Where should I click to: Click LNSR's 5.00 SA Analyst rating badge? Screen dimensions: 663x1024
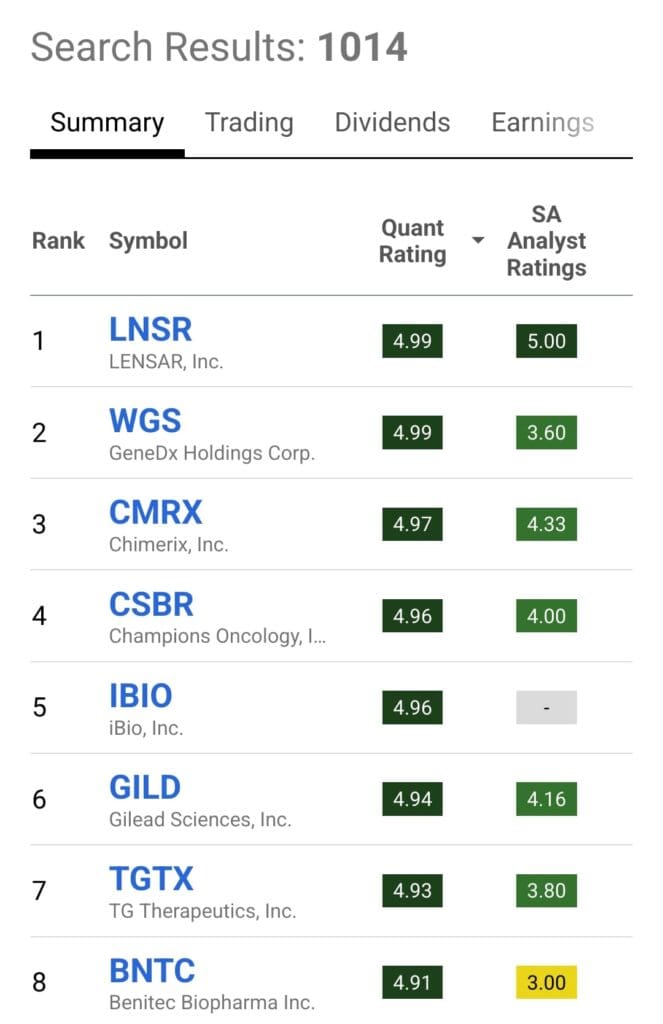point(546,340)
